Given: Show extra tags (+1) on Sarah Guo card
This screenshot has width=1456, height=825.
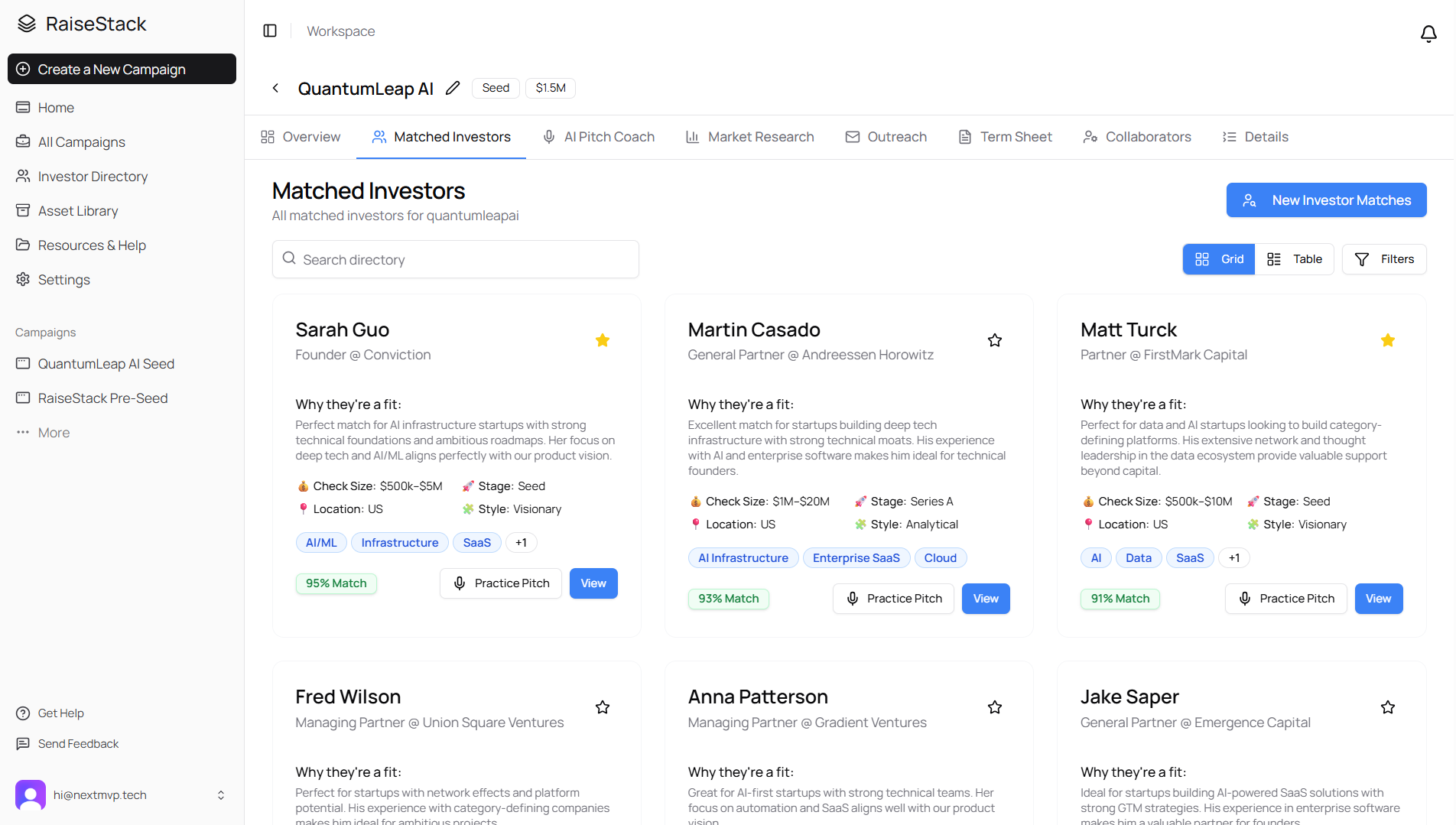Looking at the screenshot, I should pos(521,543).
